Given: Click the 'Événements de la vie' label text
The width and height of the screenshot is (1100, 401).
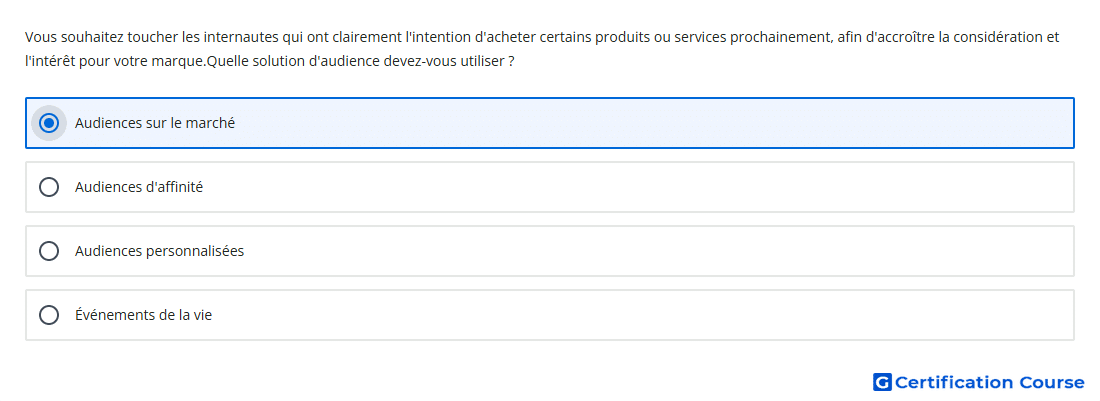Looking at the screenshot, I should coord(143,315).
